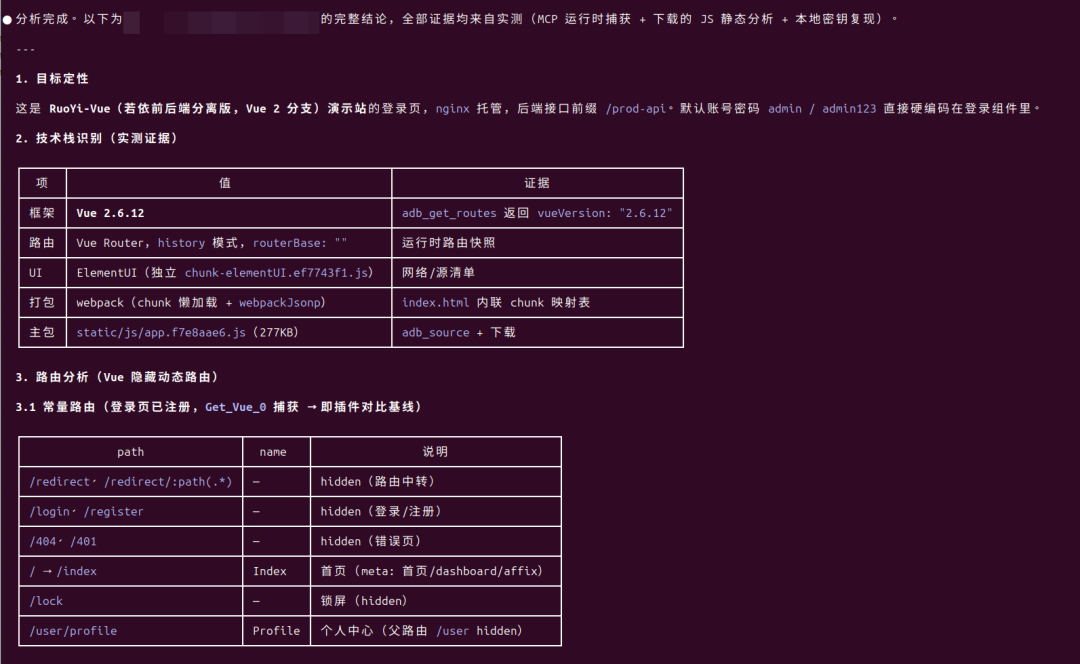The height and width of the screenshot is (664, 1080).
Task: Click the 'Vue Router, history 模式' cell
Action: 229,242
